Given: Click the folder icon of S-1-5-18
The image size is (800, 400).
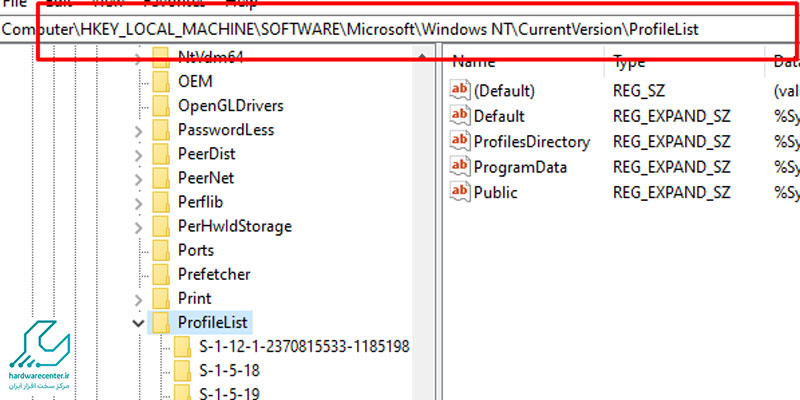Looking at the screenshot, I should [182, 370].
